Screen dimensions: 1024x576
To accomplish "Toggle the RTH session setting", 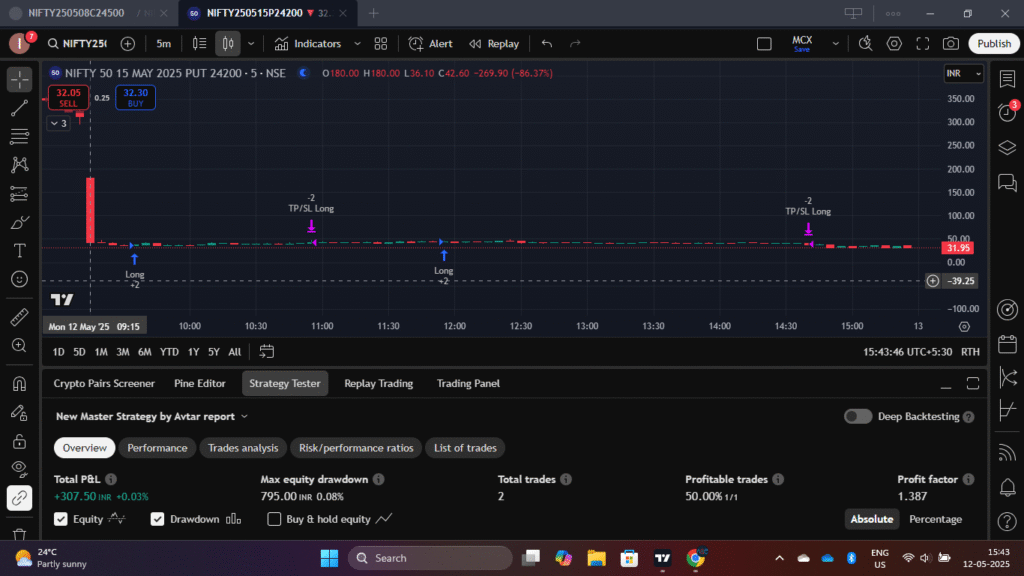I will pos(970,352).
